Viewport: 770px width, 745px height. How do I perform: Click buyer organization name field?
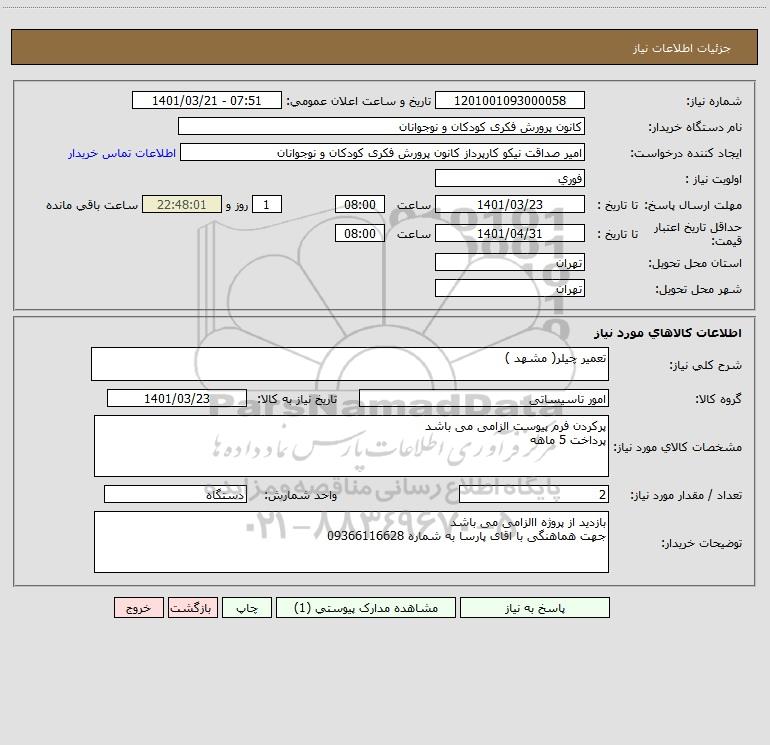(x=381, y=127)
